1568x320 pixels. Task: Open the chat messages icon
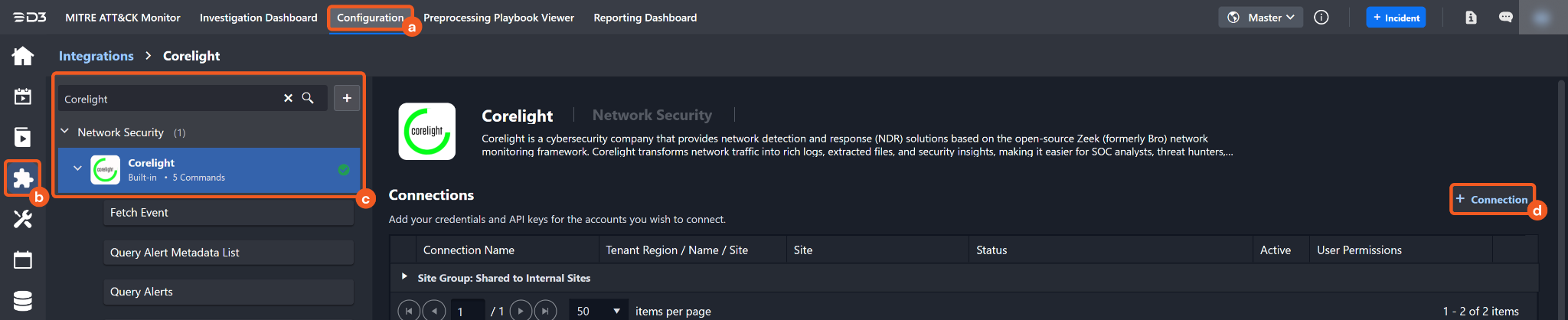(x=1505, y=18)
